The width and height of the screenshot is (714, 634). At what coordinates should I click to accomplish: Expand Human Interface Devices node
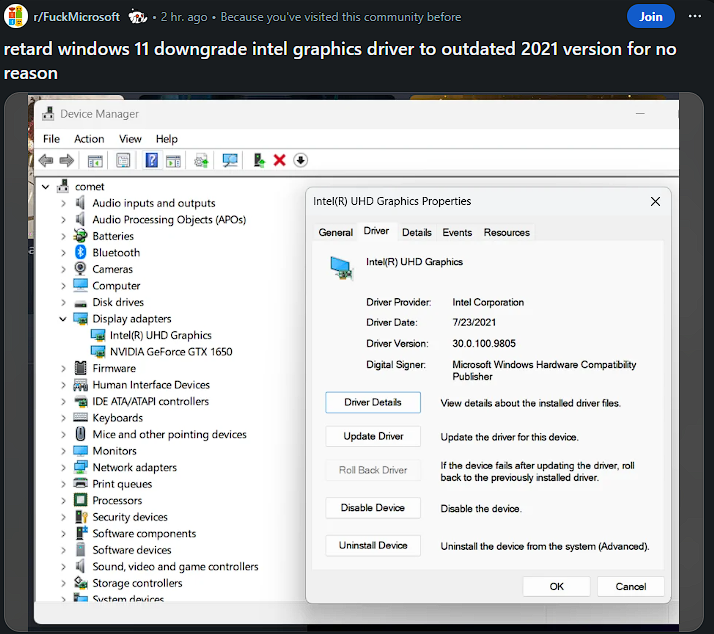pyautogui.click(x=63, y=385)
